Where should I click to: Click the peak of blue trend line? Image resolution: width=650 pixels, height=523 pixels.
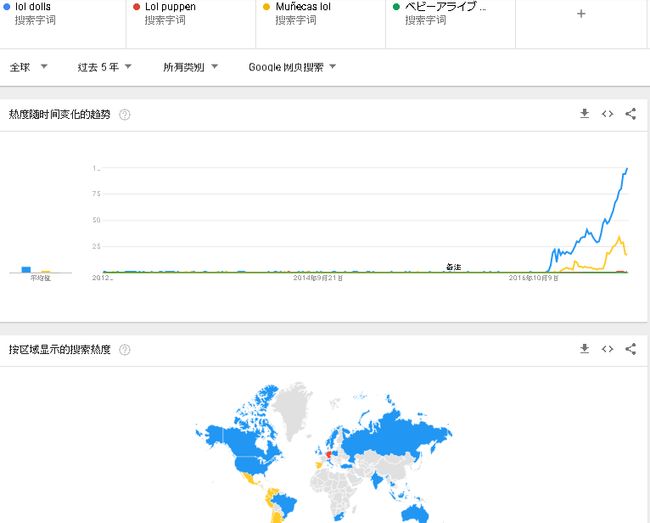click(627, 169)
